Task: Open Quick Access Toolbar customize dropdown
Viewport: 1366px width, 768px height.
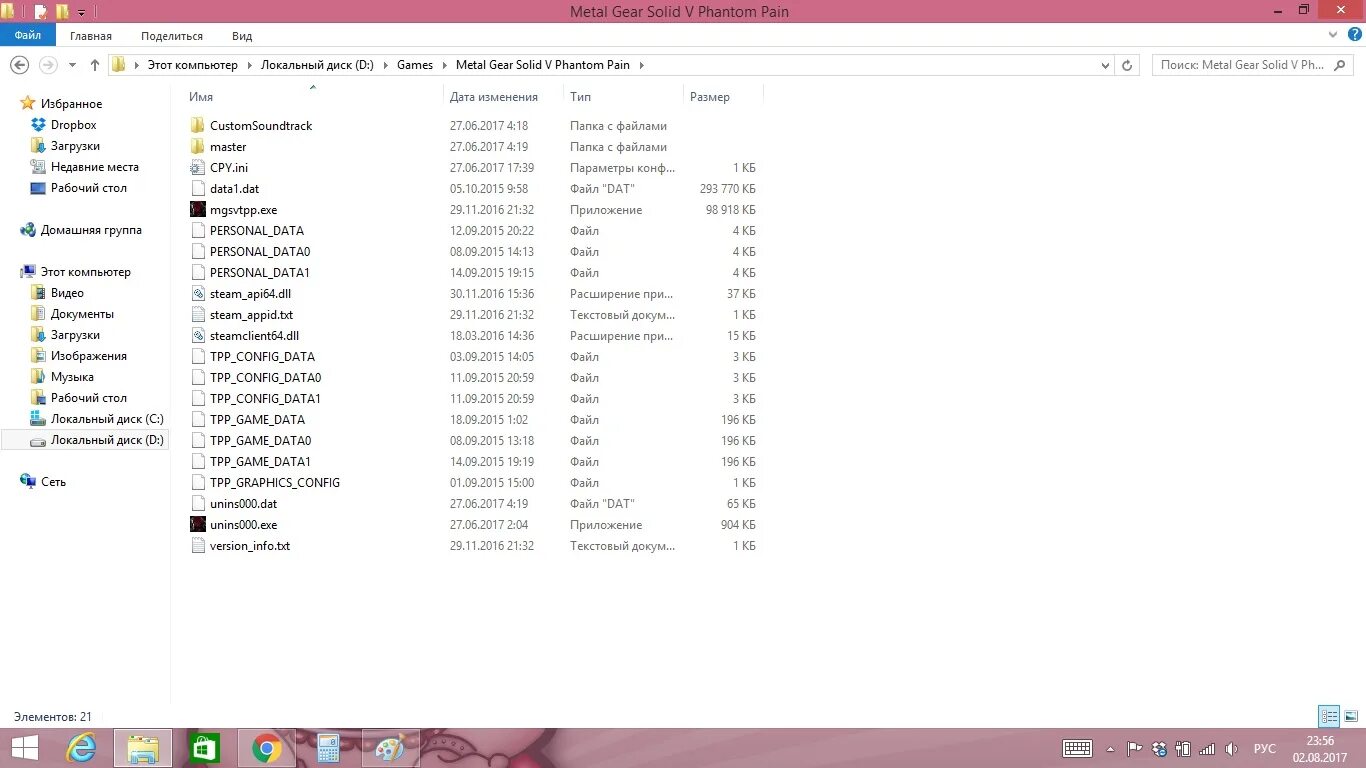Action: pos(81,12)
